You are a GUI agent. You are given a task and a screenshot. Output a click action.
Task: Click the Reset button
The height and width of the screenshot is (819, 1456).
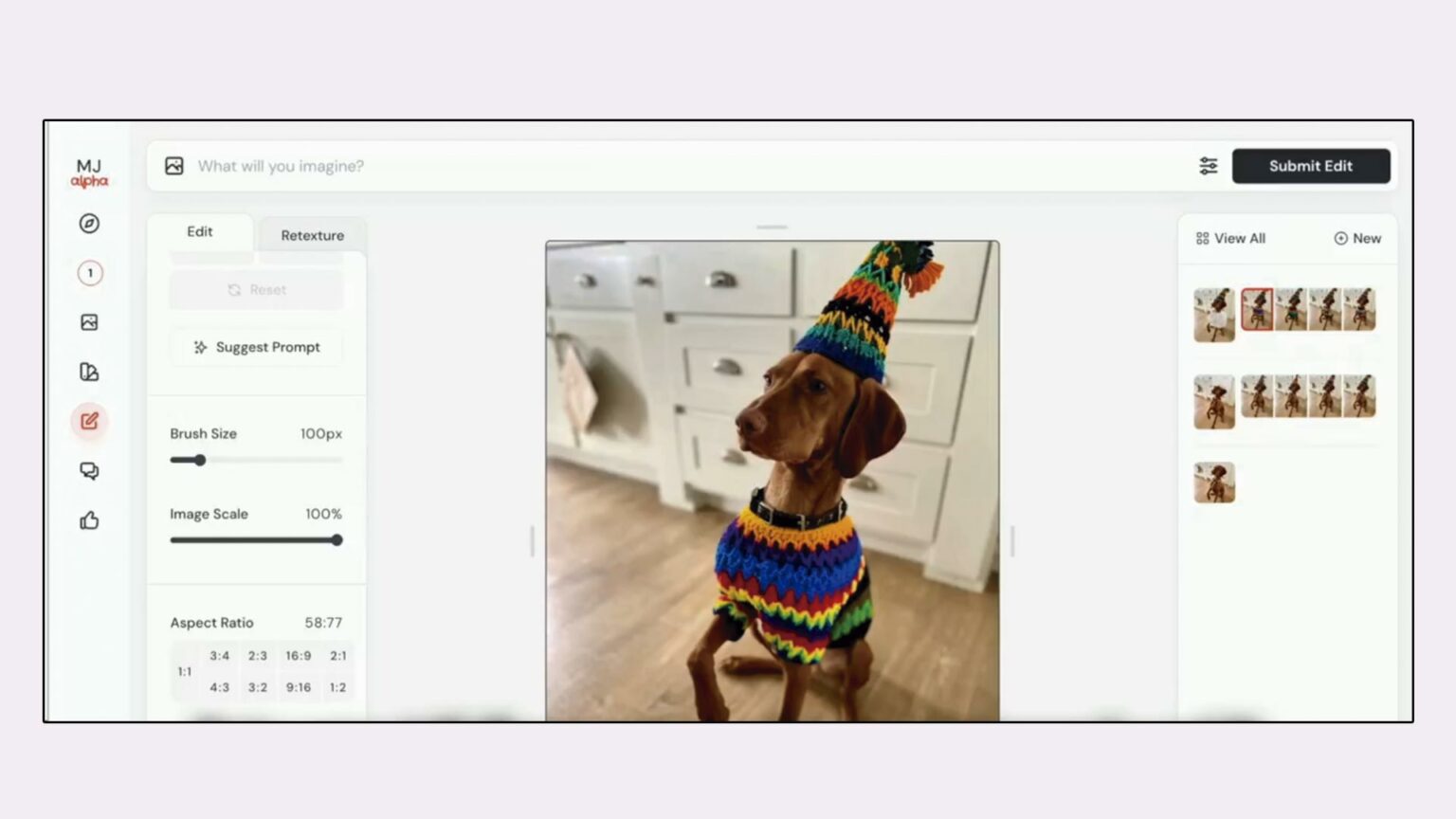pyautogui.click(x=257, y=290)
